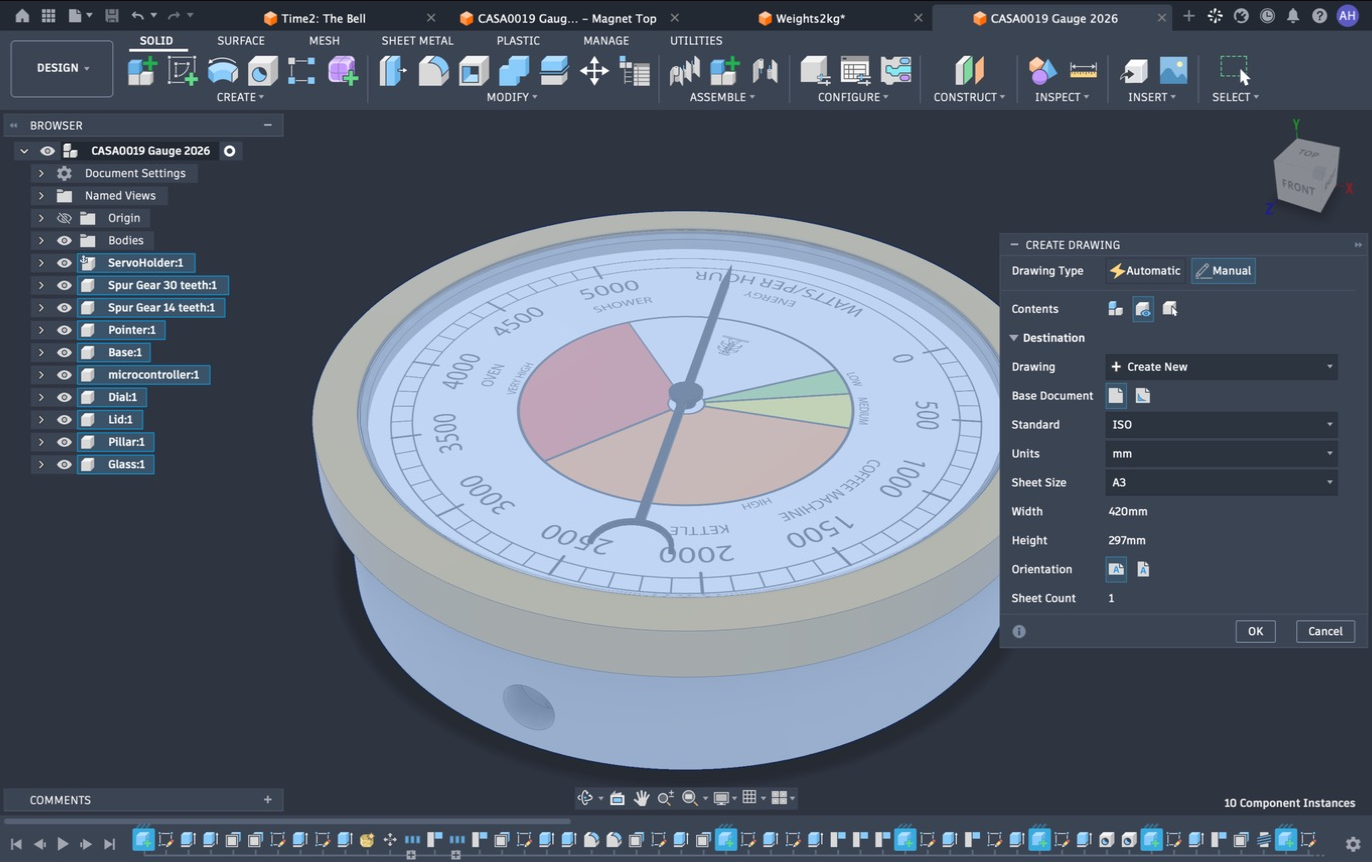Image resolution: width=1372 pixels, height=862 pixels.
Task: Click the Orbit navigation icon
Action: tap(586, 798)
